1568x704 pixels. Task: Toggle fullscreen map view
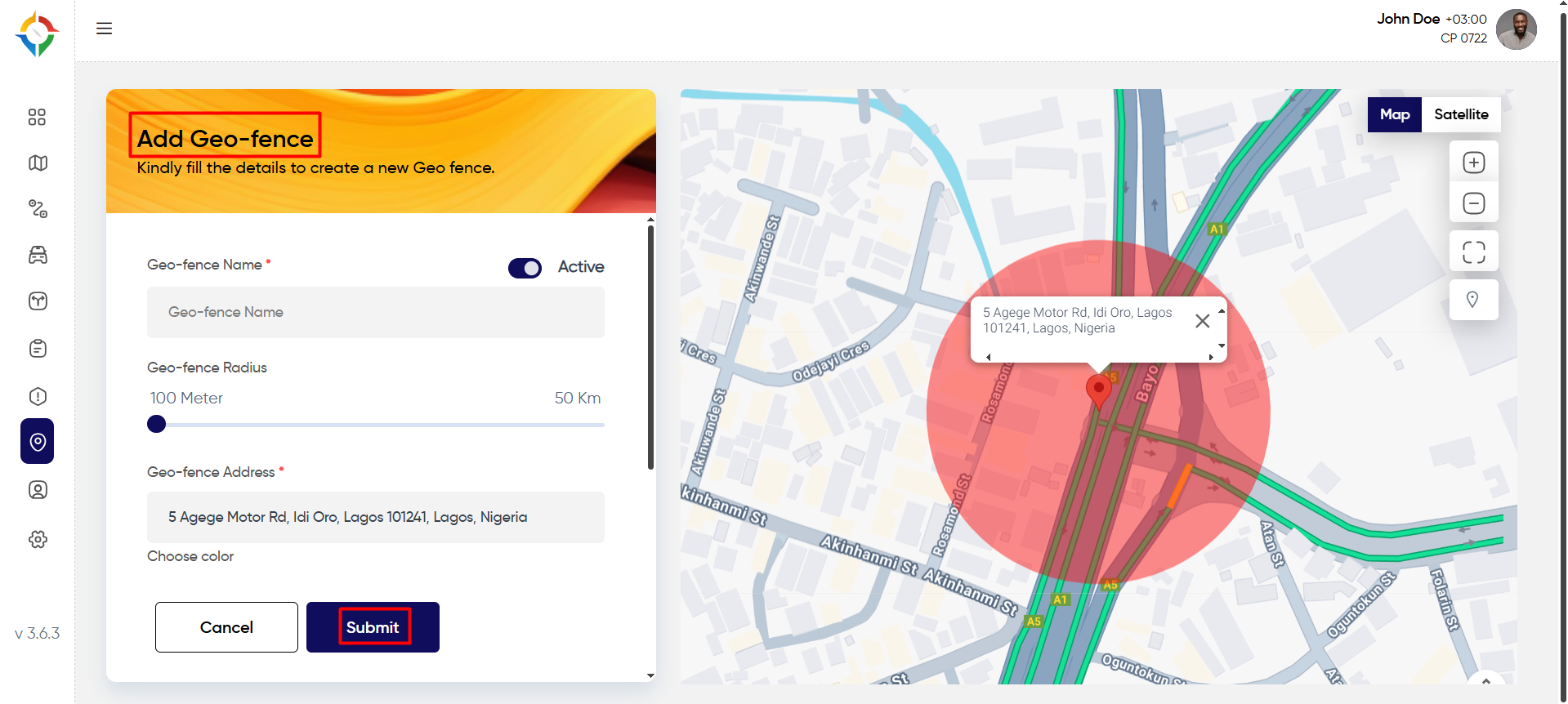(1473, 252)
